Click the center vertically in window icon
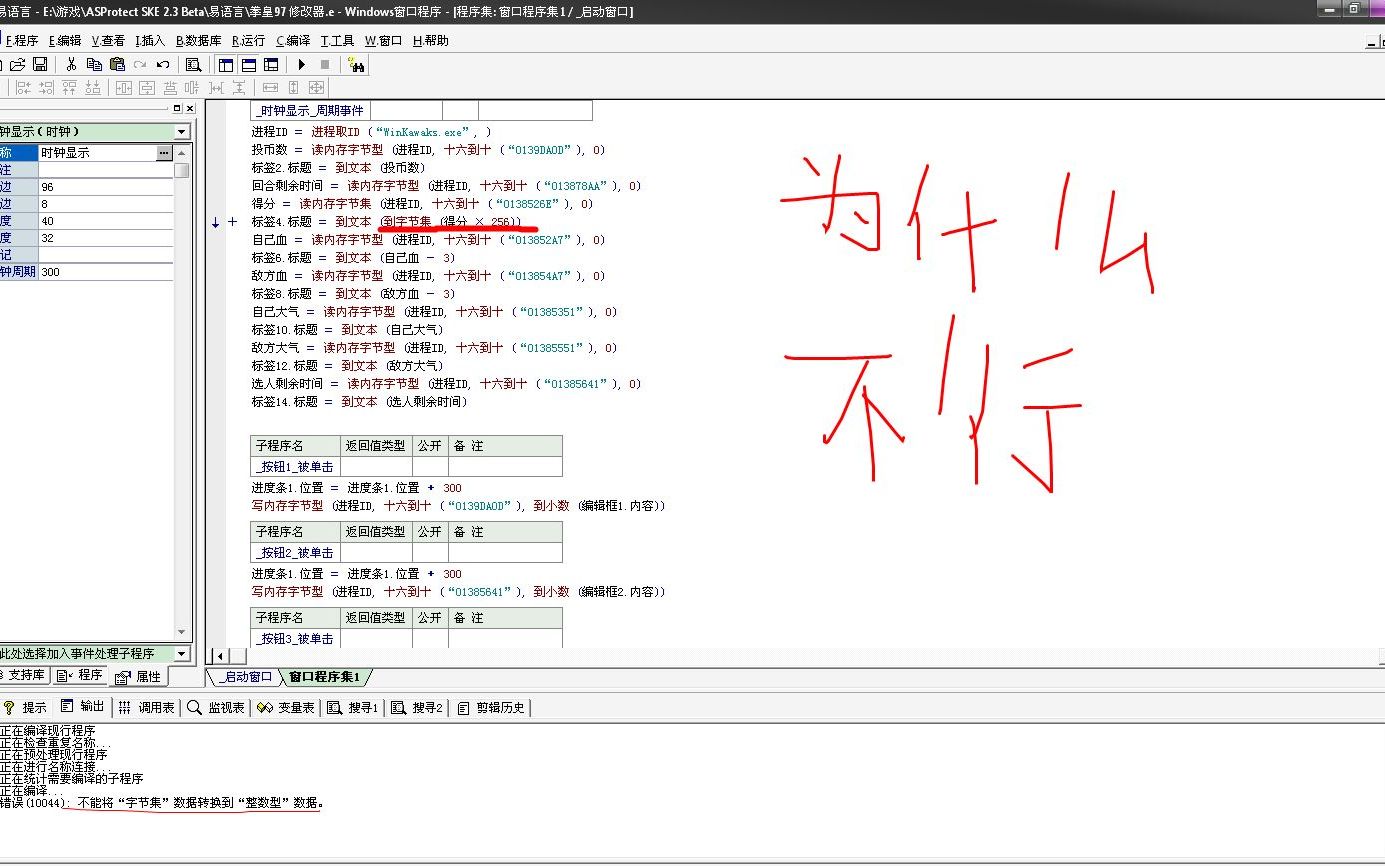The width and height of the screenshot is (1385, 866). (147, 88)
